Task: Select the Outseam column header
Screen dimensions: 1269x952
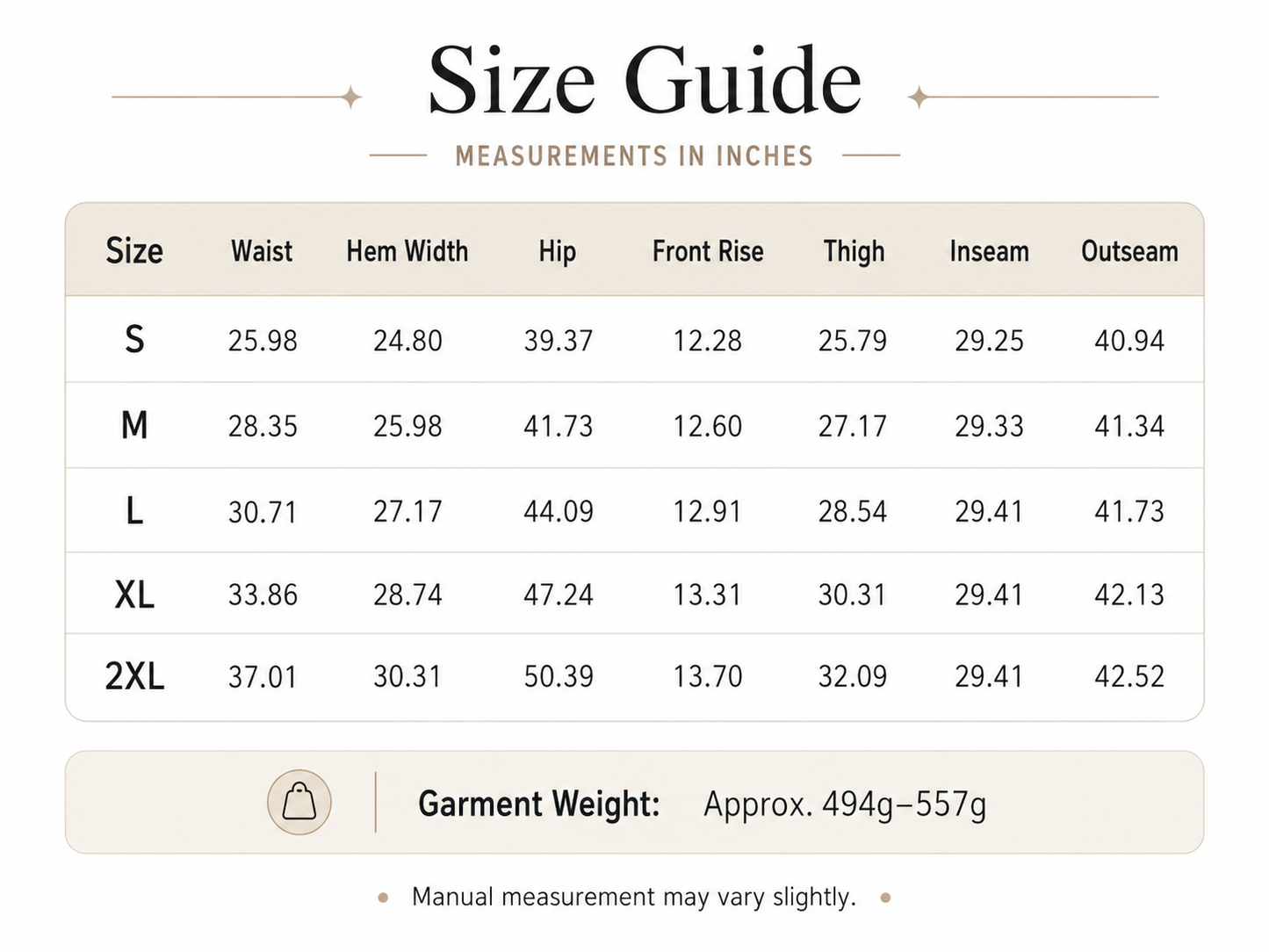Action: coord(1129,251)
